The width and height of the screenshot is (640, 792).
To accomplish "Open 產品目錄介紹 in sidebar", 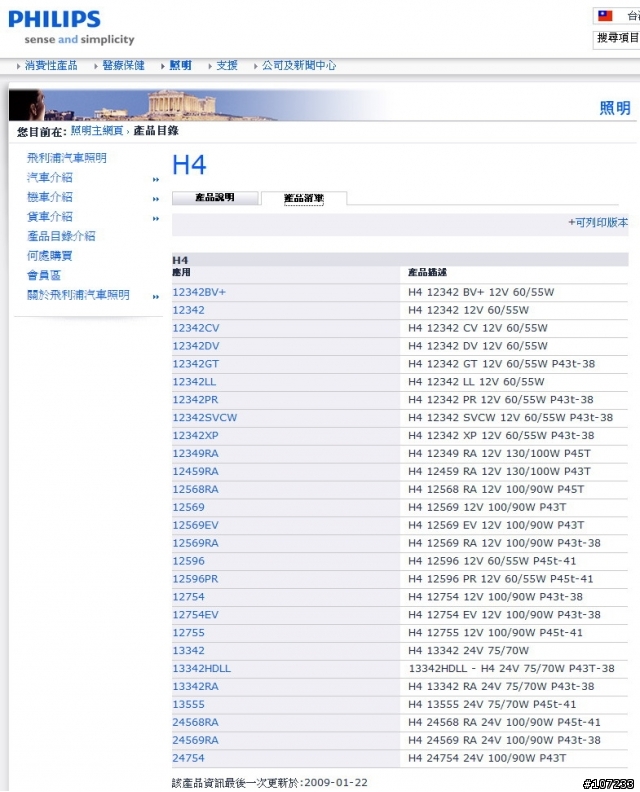I will point(61,236).
